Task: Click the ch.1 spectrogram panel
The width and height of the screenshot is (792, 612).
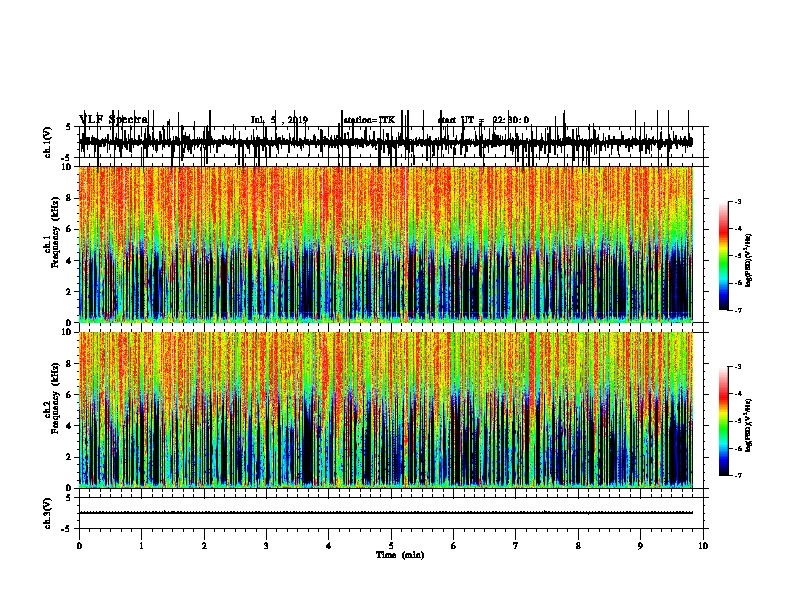Action: [386, 244]
